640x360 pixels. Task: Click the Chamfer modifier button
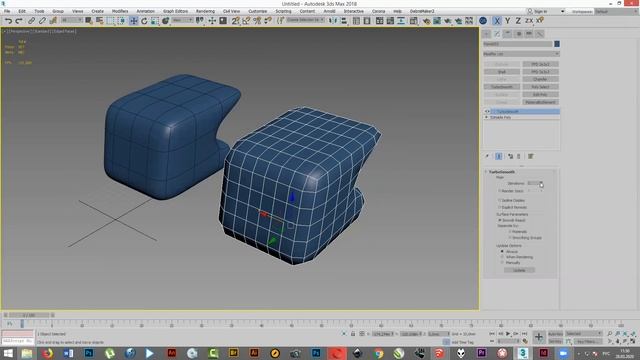click(x=540, y=79)
